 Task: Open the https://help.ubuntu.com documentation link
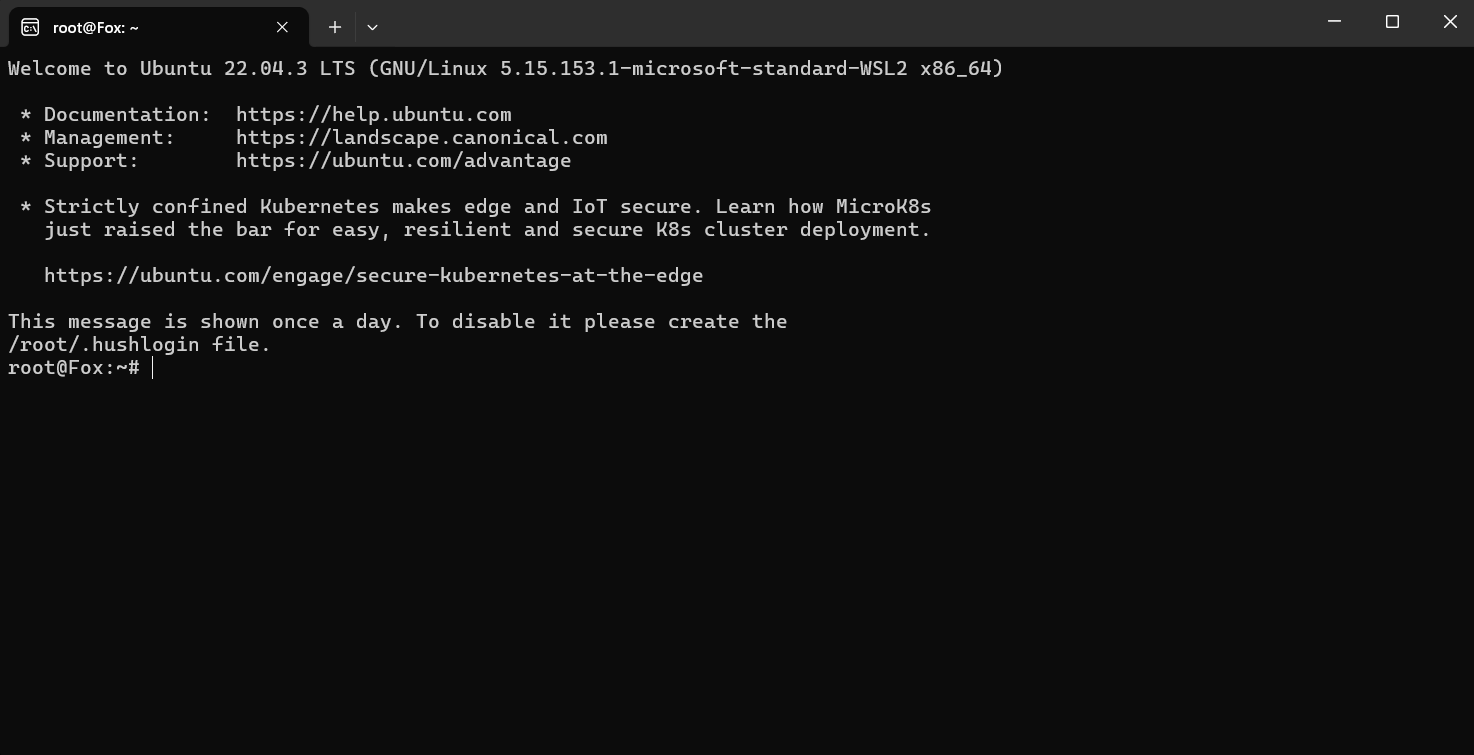click(374, 115)
